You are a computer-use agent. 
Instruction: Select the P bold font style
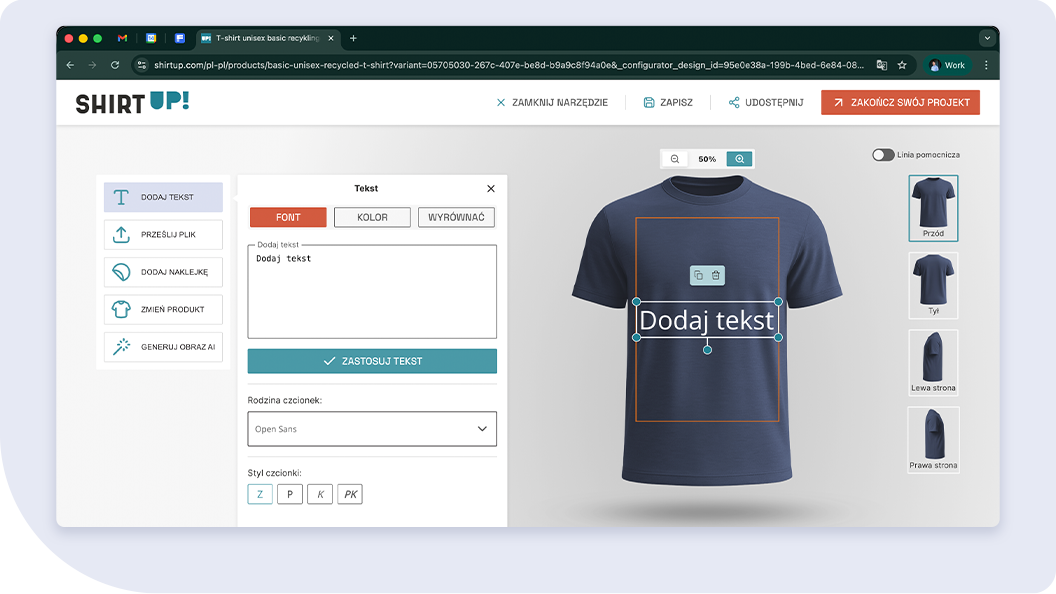coord(290,494)
